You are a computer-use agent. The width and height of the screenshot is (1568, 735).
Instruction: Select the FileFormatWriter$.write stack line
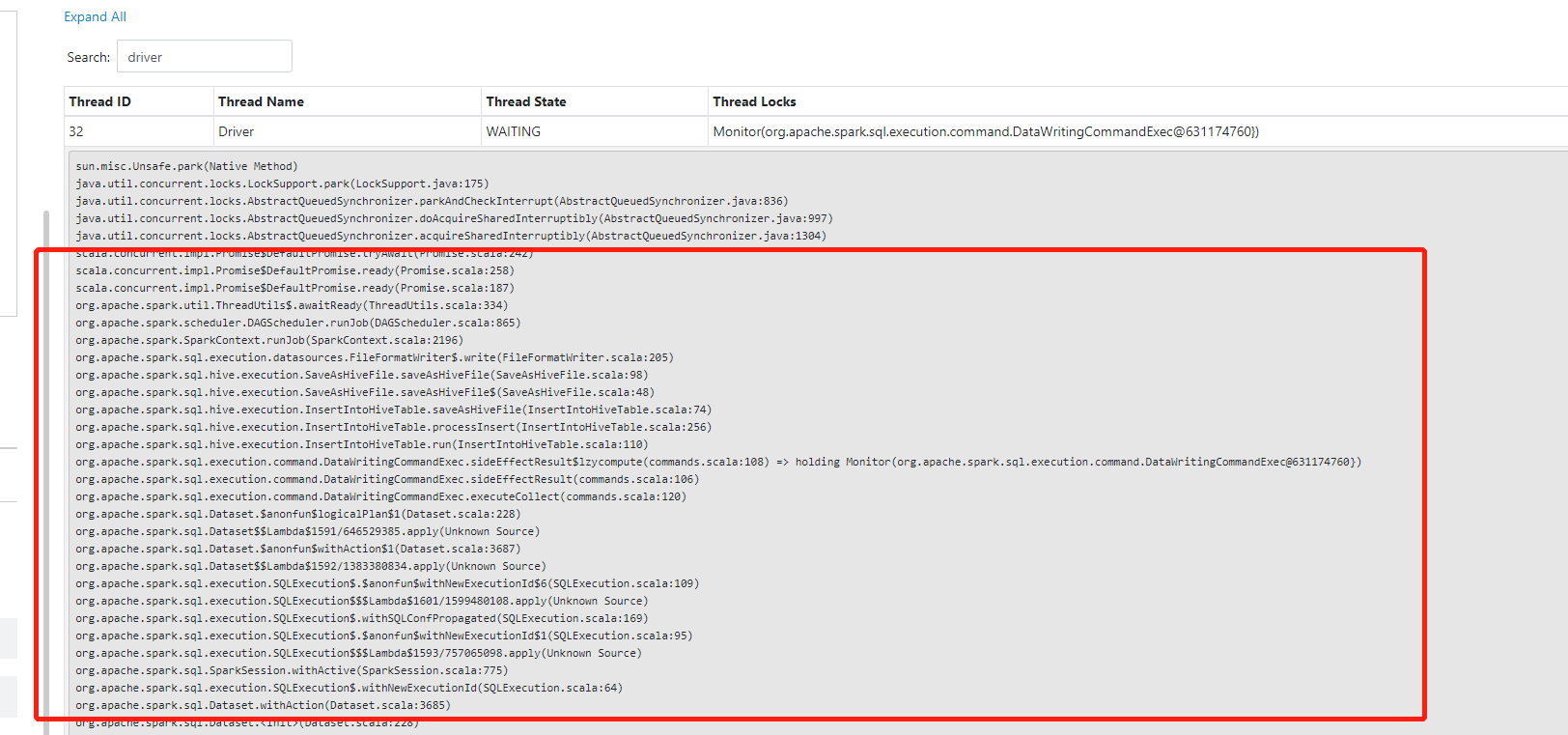[x=375, y=357]
